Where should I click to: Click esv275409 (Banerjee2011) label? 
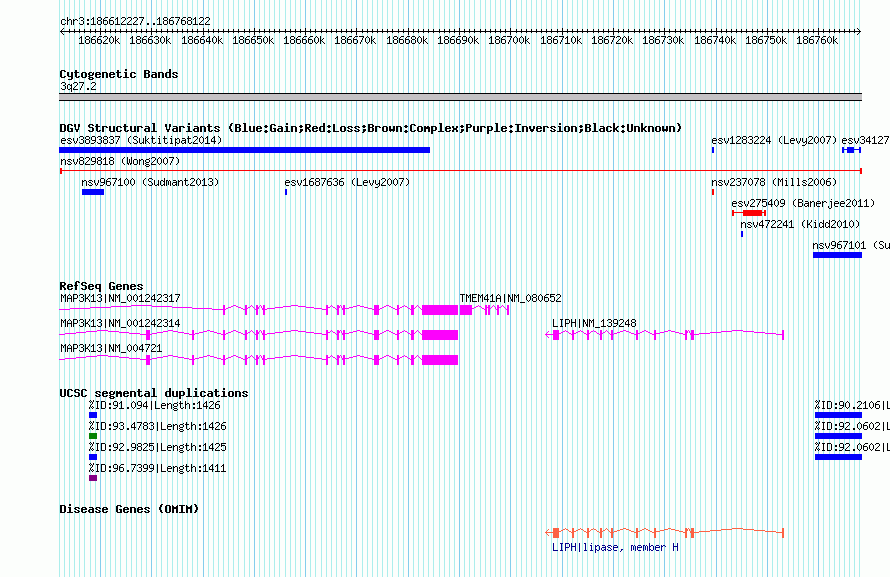click(803, 203)
